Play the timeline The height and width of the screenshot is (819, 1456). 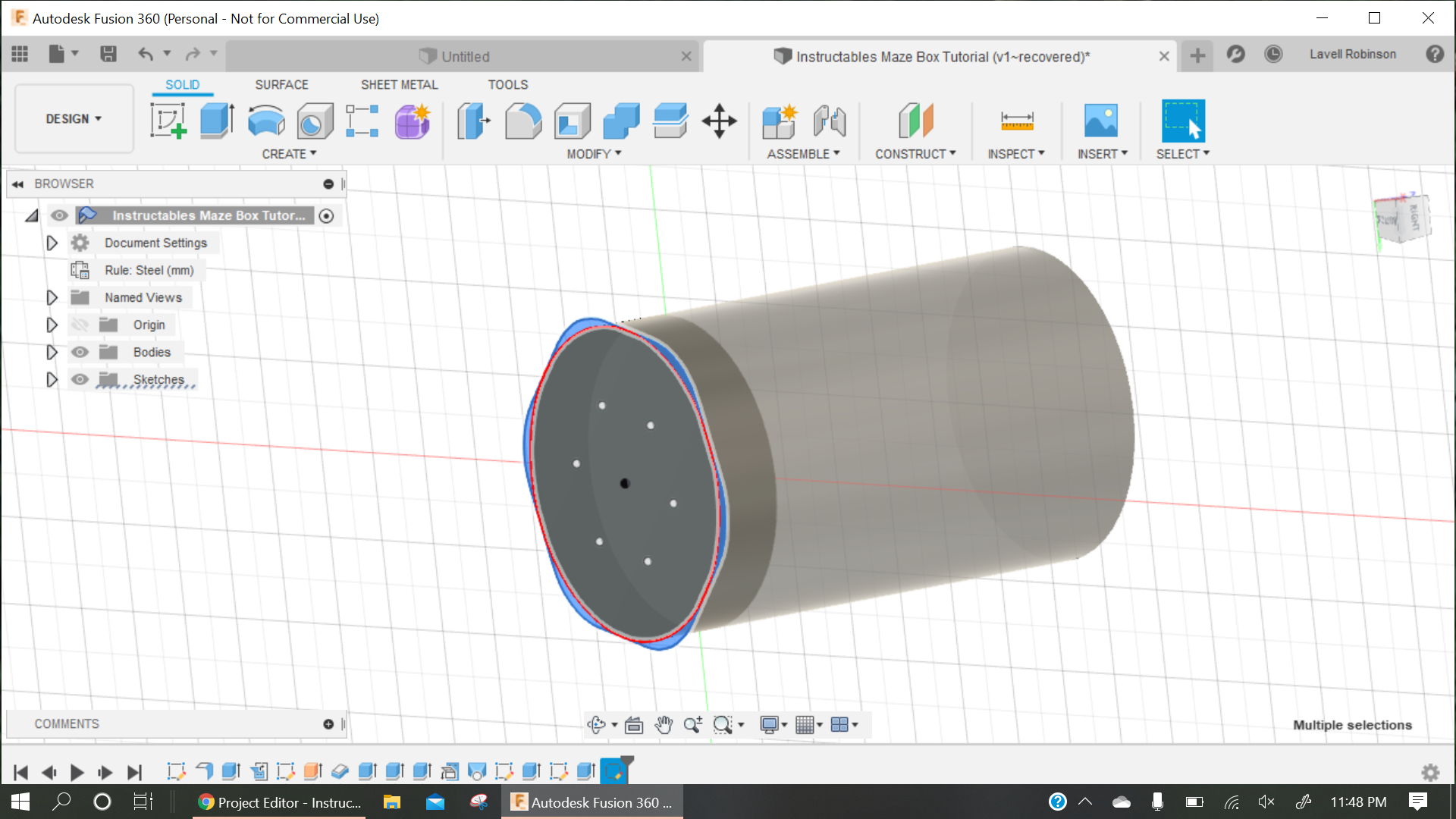pyautogui.click(x=77, y=772)
